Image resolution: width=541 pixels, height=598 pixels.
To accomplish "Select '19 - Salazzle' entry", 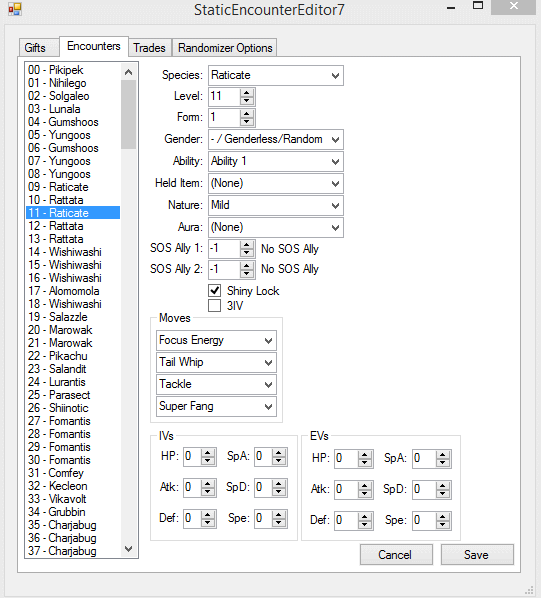I will pos(73,317).
